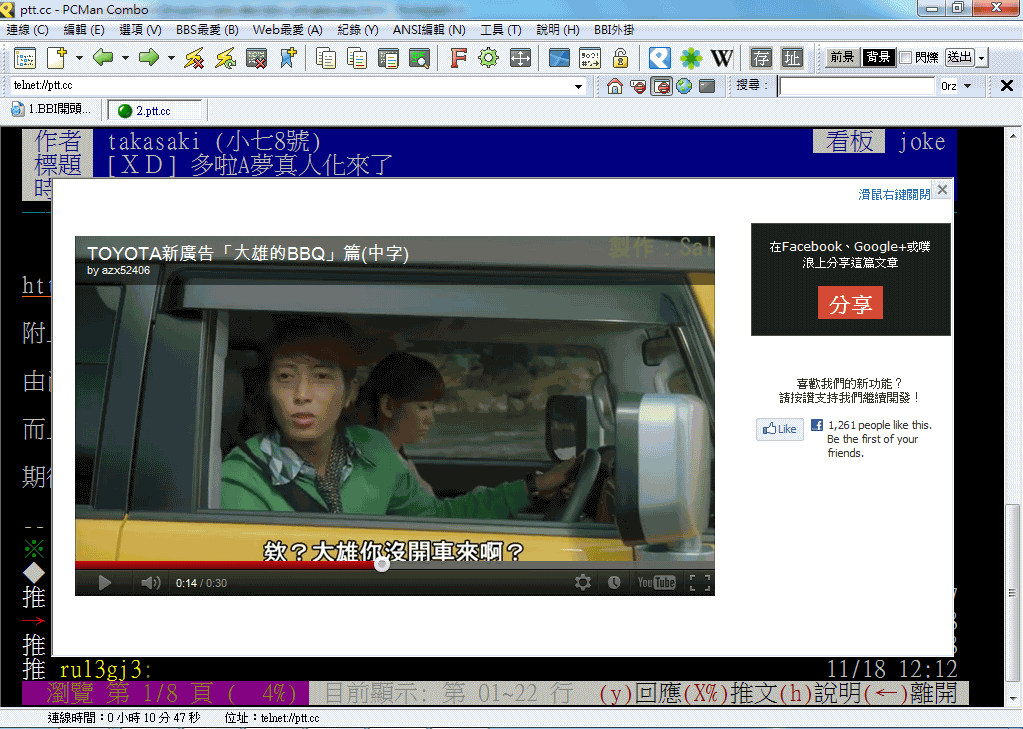Play the YouTube video

click(x=104, y=583)
